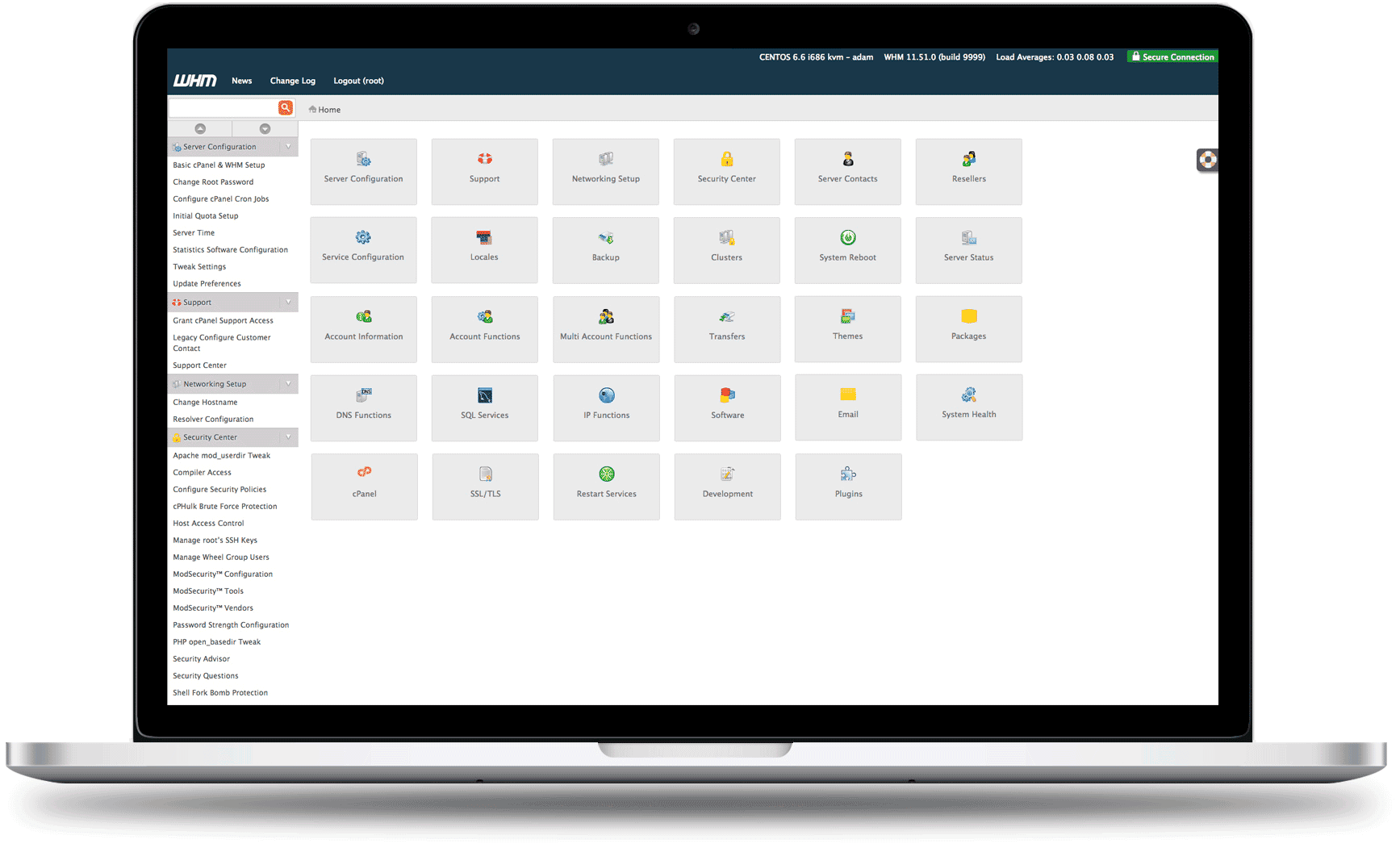1400x848 pixels.
Task: Collapse the Support sidebar section arrow
Action: pyautogui.click(x=288, y=303)
